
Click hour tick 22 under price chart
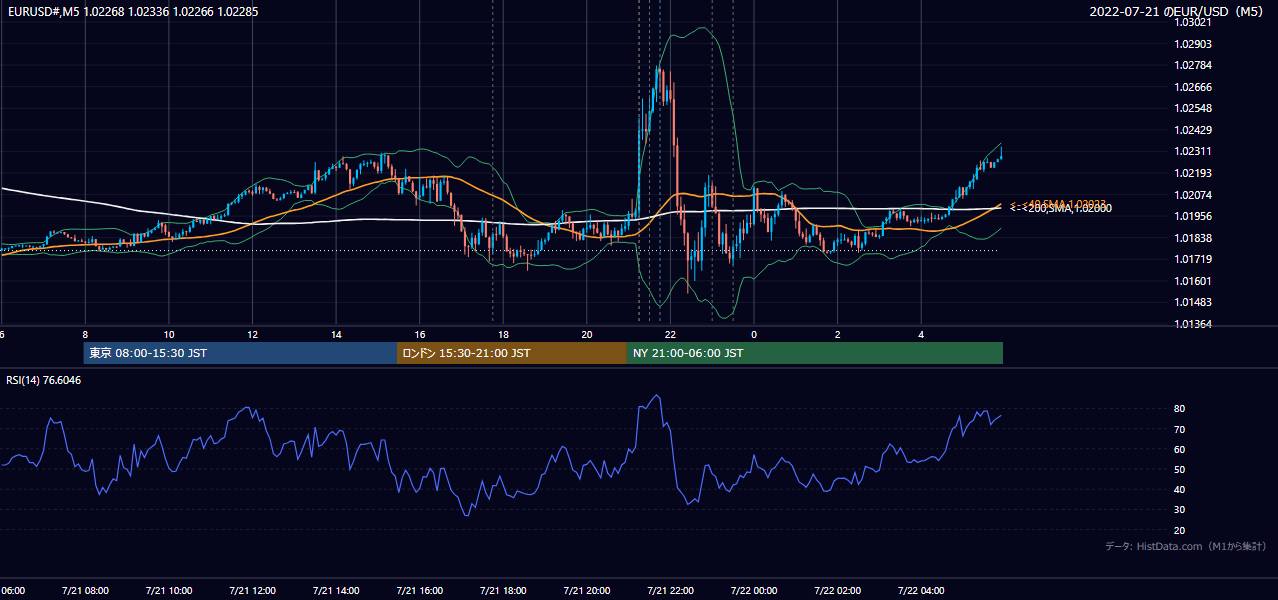pos(671,335)
